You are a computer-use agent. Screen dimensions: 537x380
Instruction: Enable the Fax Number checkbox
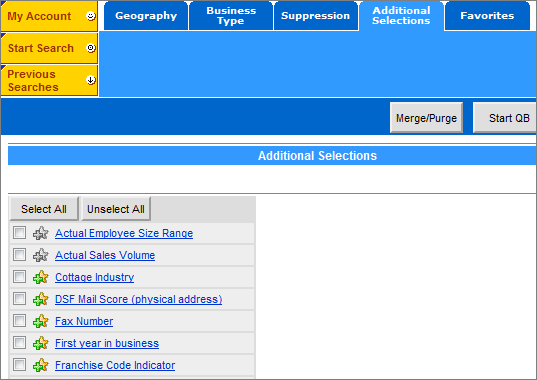19,320
